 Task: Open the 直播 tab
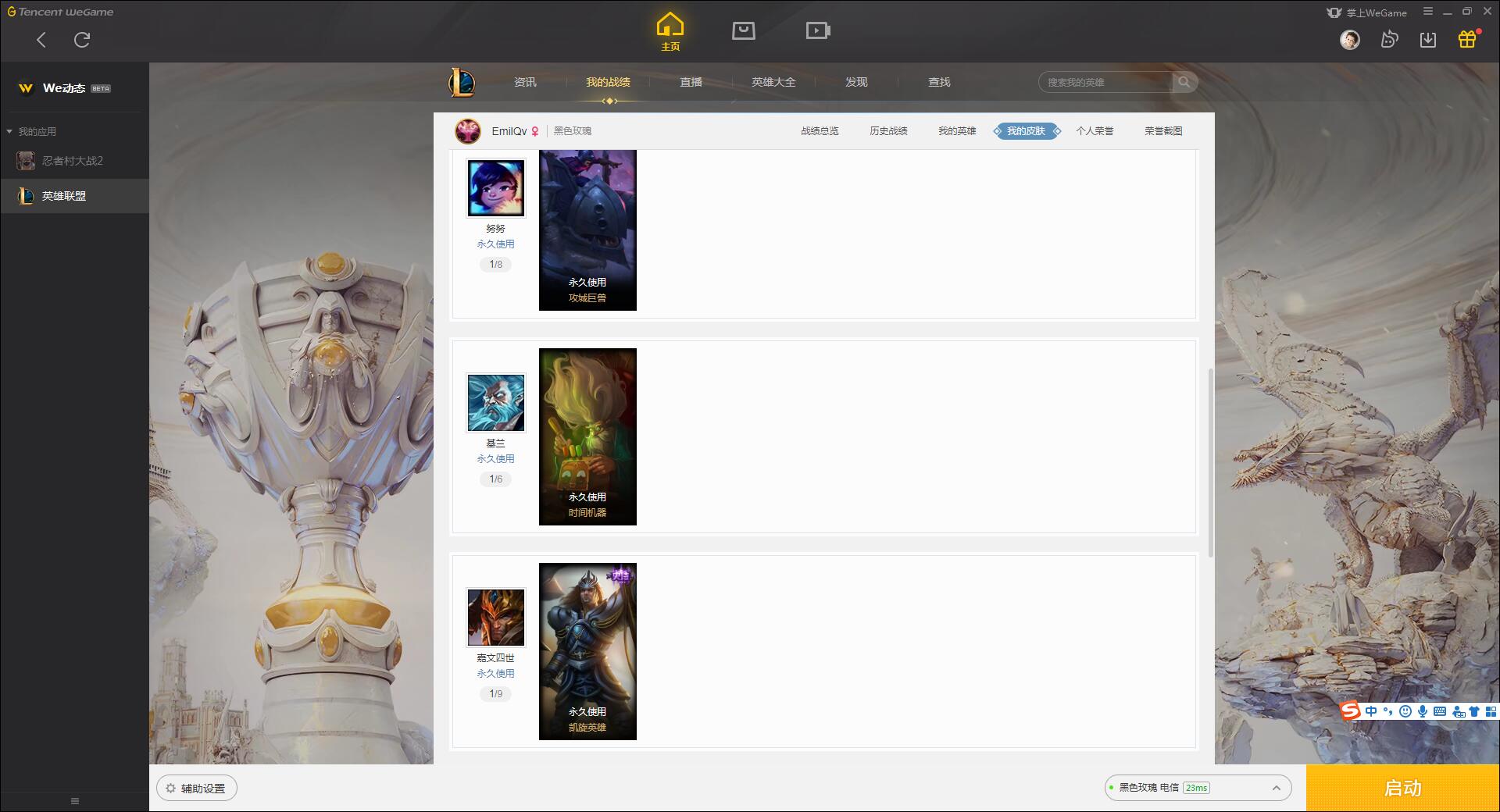691,82
